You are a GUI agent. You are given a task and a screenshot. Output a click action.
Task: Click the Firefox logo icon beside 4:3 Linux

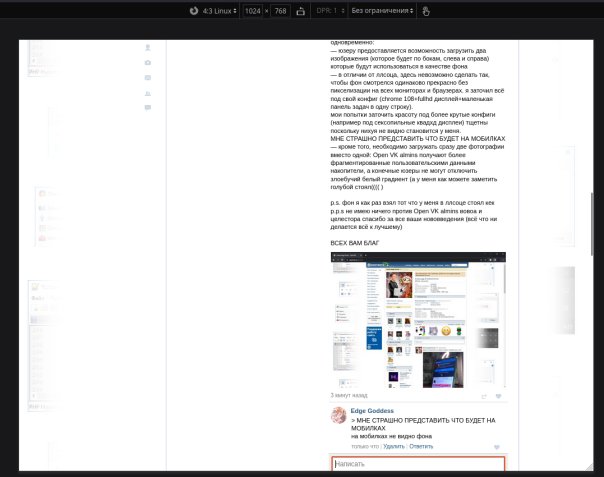coord(194,11)
